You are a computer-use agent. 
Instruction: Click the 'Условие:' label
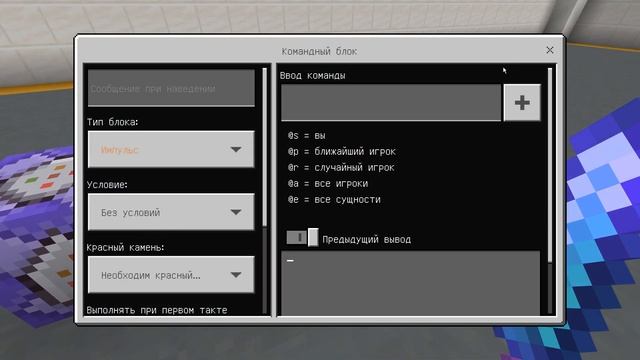[x=107, y=184]
